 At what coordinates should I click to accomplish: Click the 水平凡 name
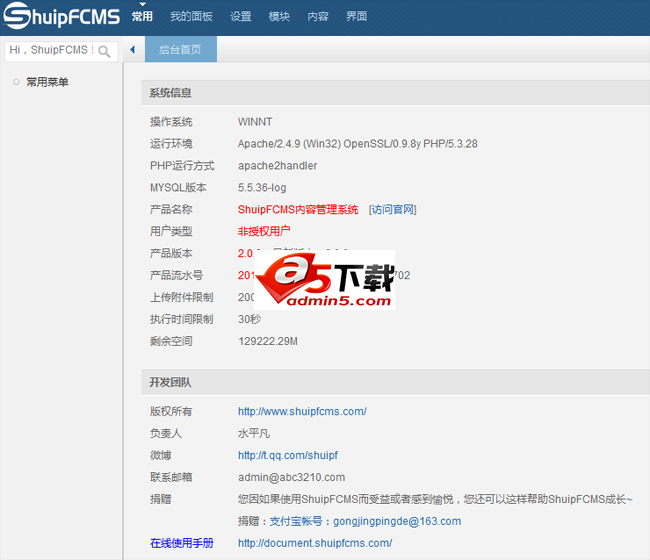coord(254,434)
